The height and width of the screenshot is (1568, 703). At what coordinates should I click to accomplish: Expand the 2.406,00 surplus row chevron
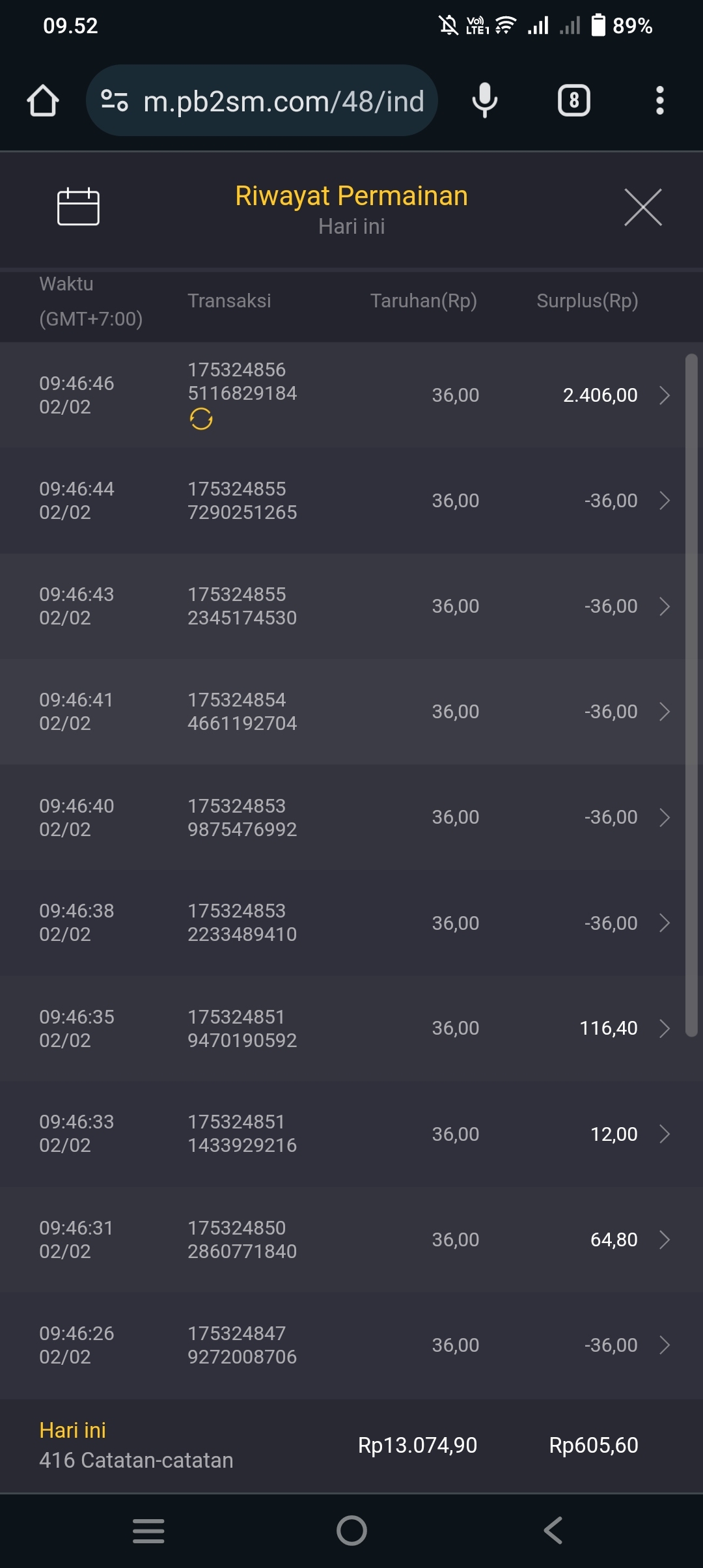[x=665, y=395]
